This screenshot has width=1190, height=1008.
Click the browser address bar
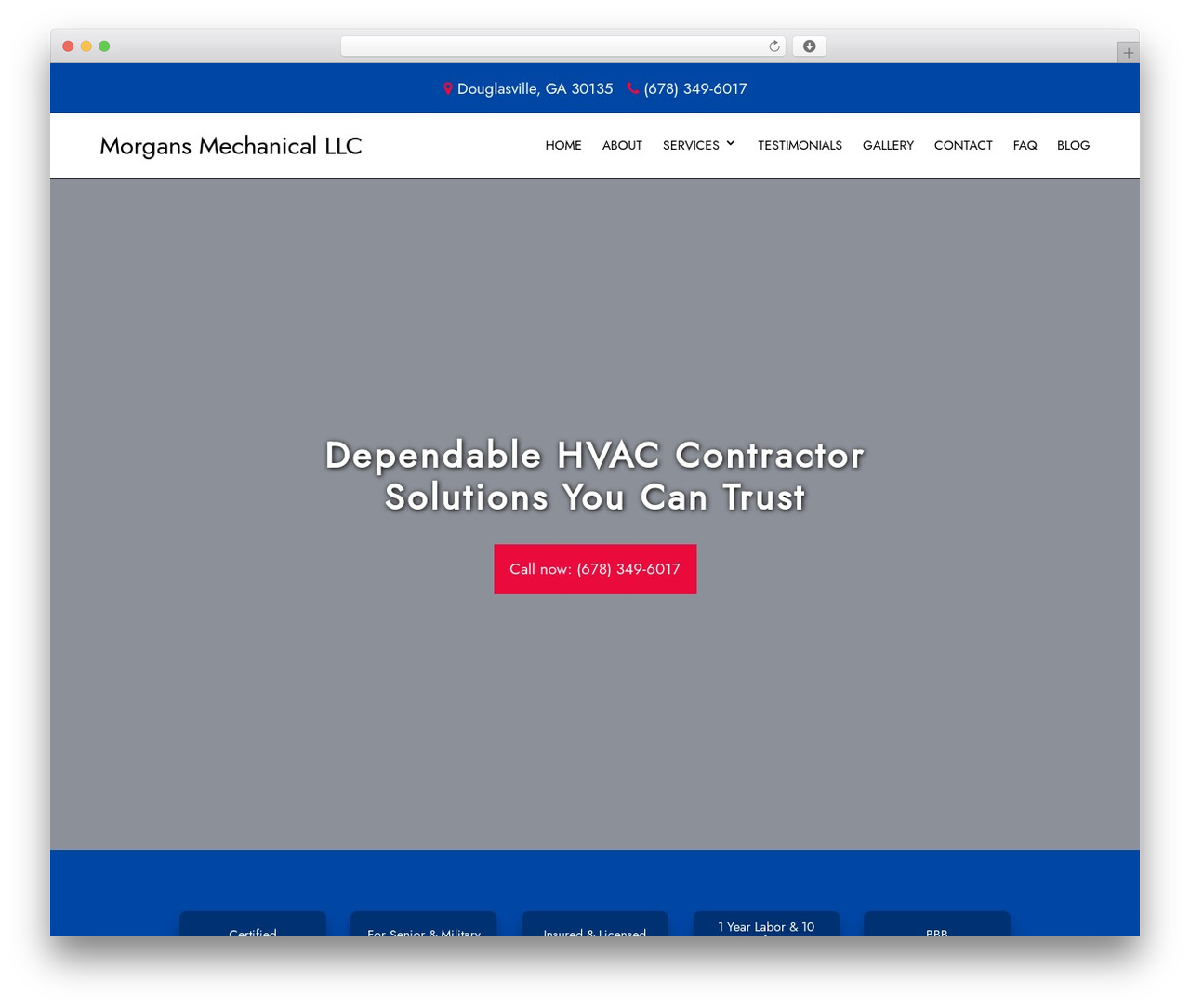[x=563, y=46]
